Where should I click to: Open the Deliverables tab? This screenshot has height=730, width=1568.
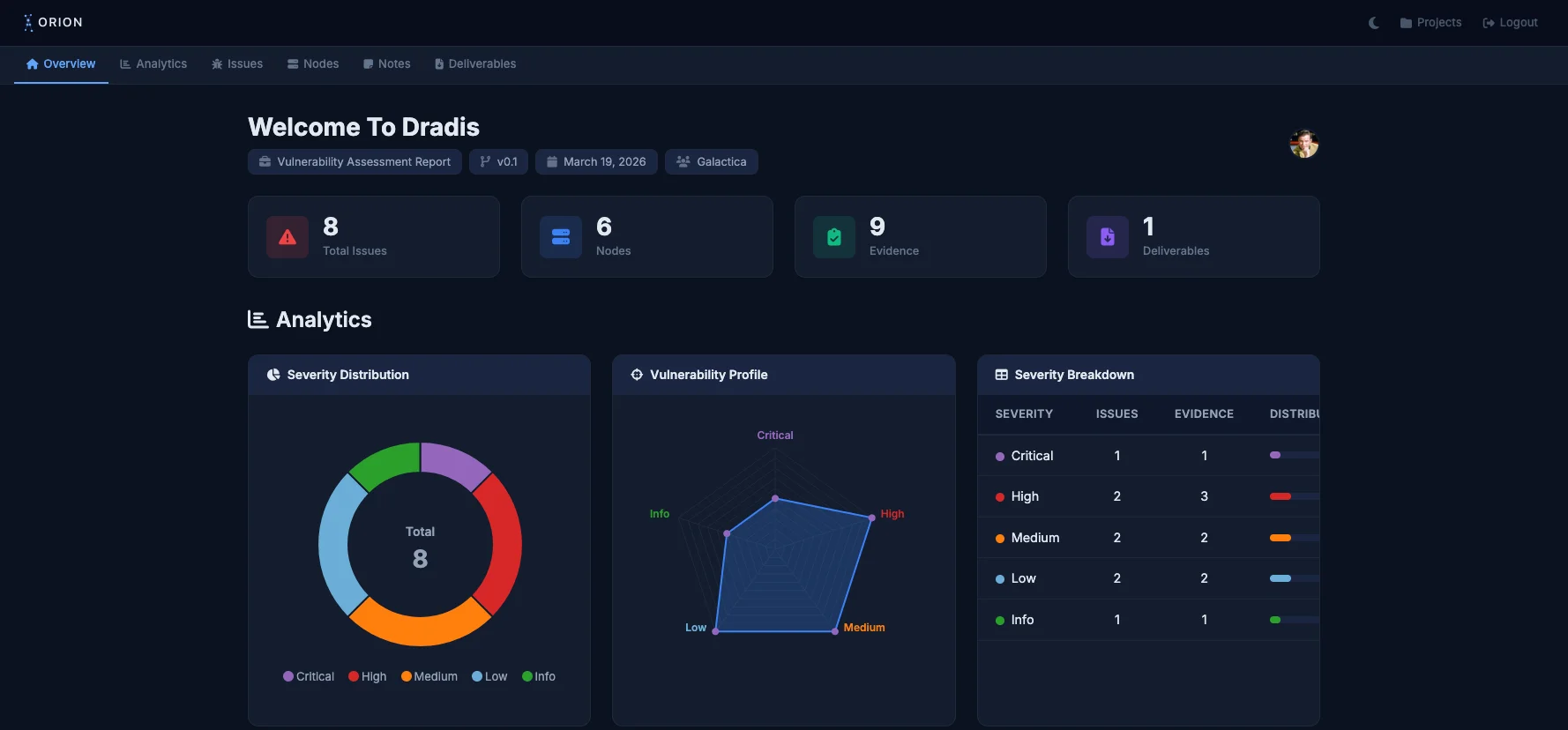(475, 64)
